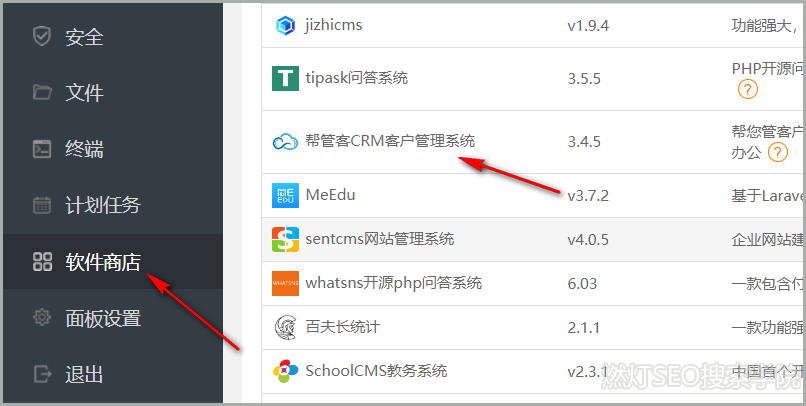
Task: Click the blue hexagon jizhicms icon
Action: point(285,25)
